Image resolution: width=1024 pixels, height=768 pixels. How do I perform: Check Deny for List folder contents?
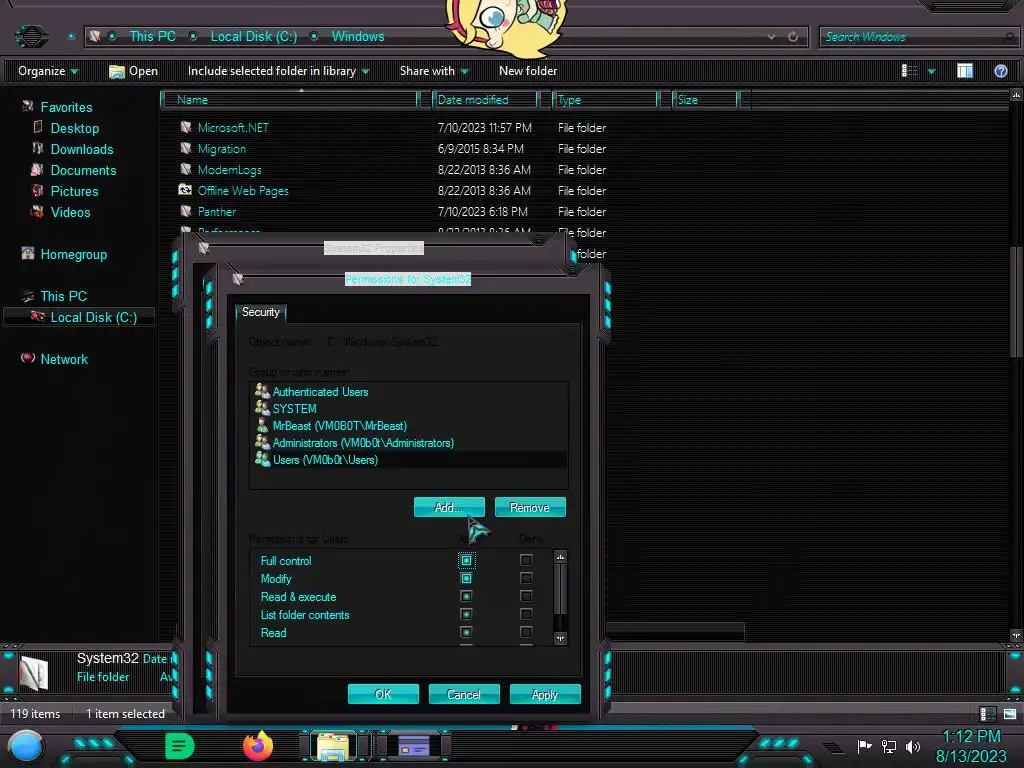[526, 614]
